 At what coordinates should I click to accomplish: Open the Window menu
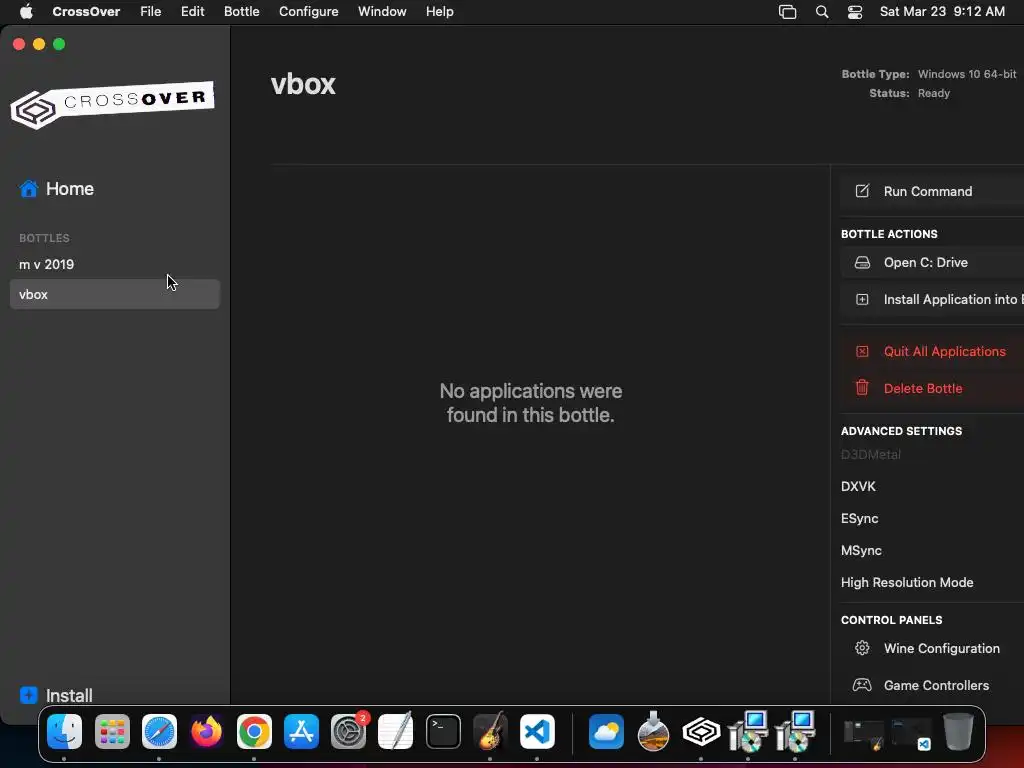coord(382,11)
